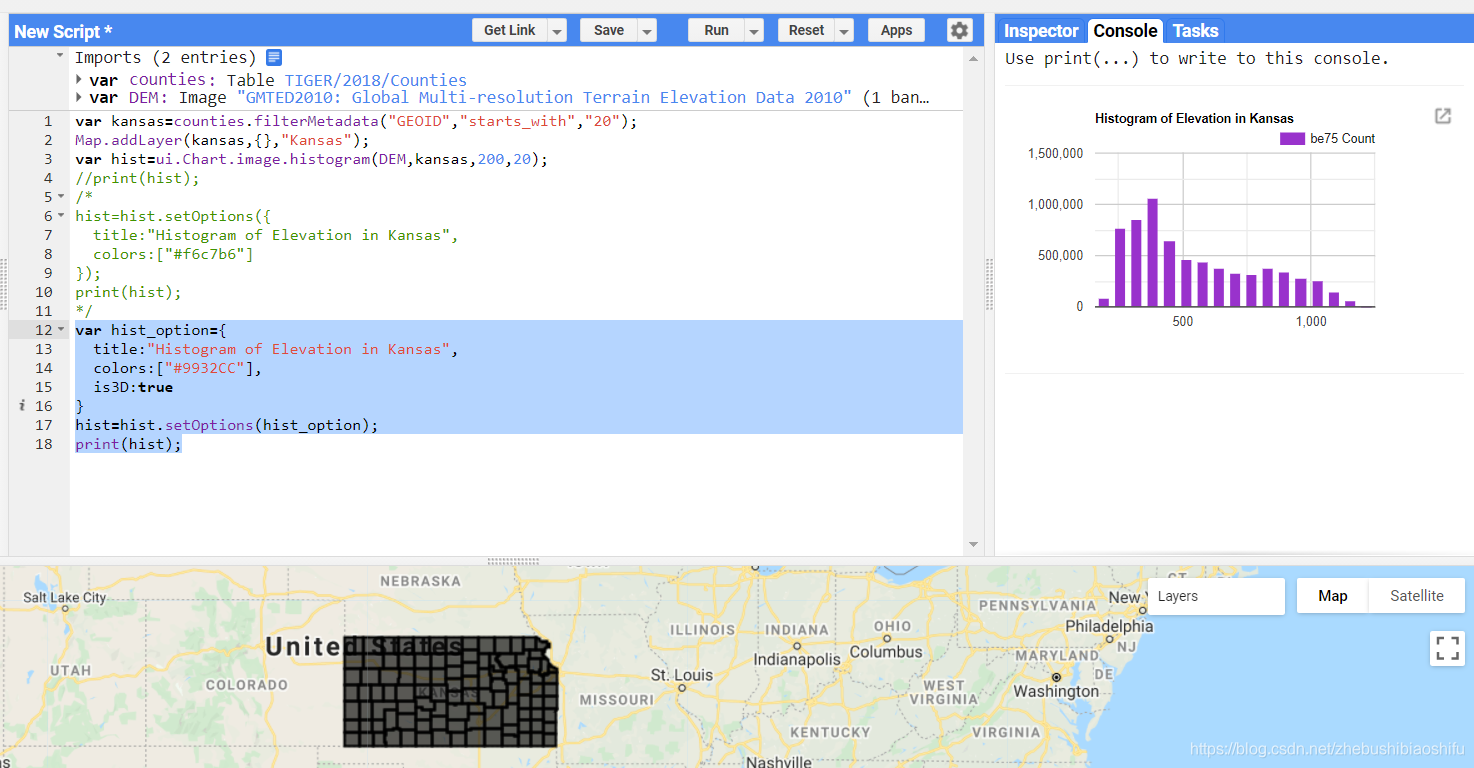
Task: Switch to the Tasks tab
Action: (x=1195, y=31)
